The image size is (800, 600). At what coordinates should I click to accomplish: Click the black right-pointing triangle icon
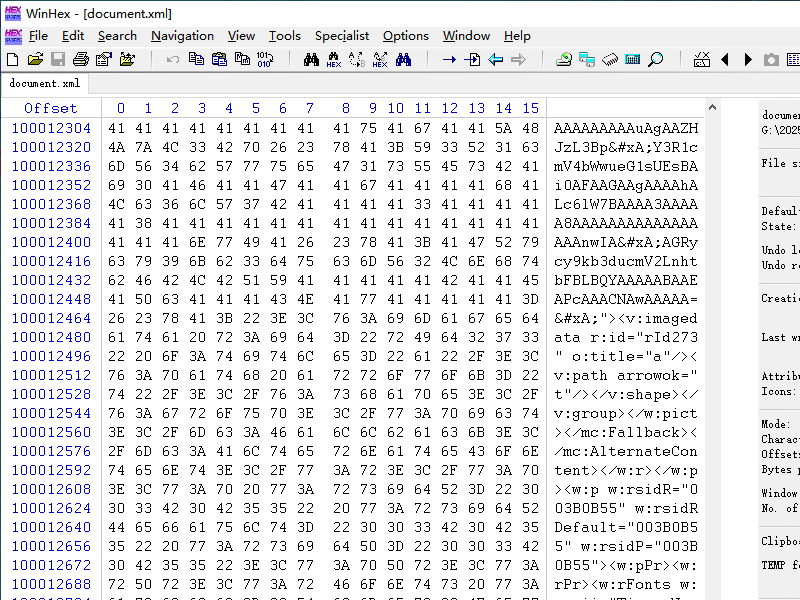click(748, 60)
